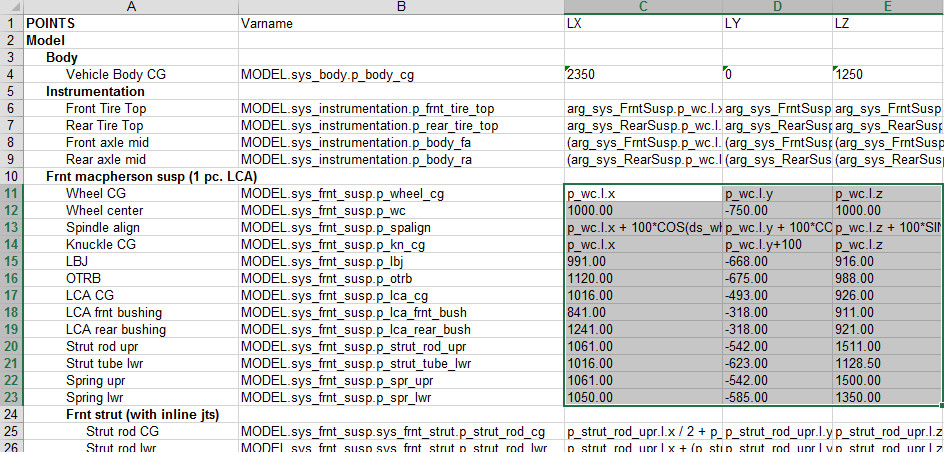Click the 1511.00 LZ value
This screenshot has width=944, height=452.
click(889, 347)
